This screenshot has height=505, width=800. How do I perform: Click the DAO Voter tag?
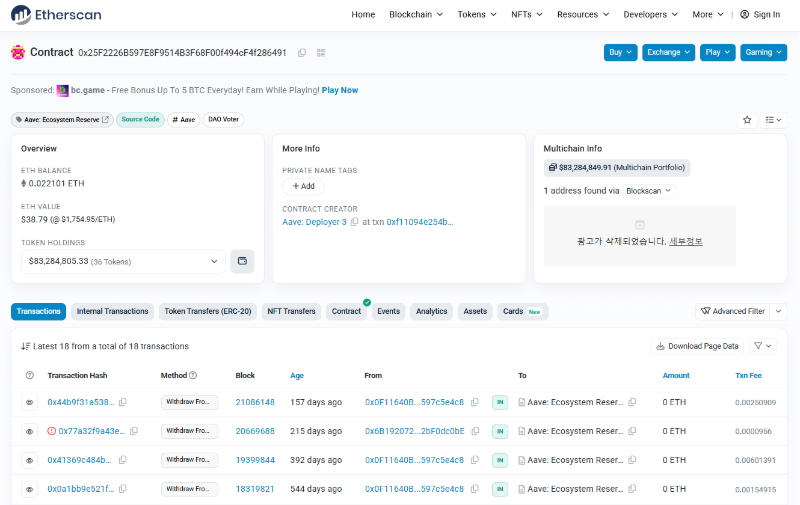click(223, 119)
